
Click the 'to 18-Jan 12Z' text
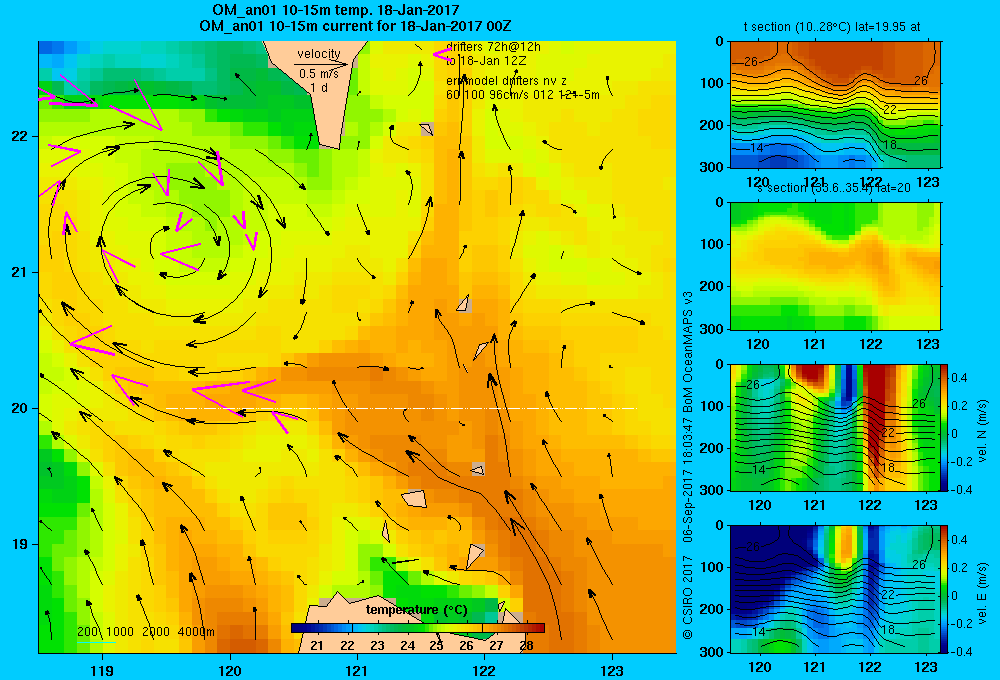coord(485,61)
